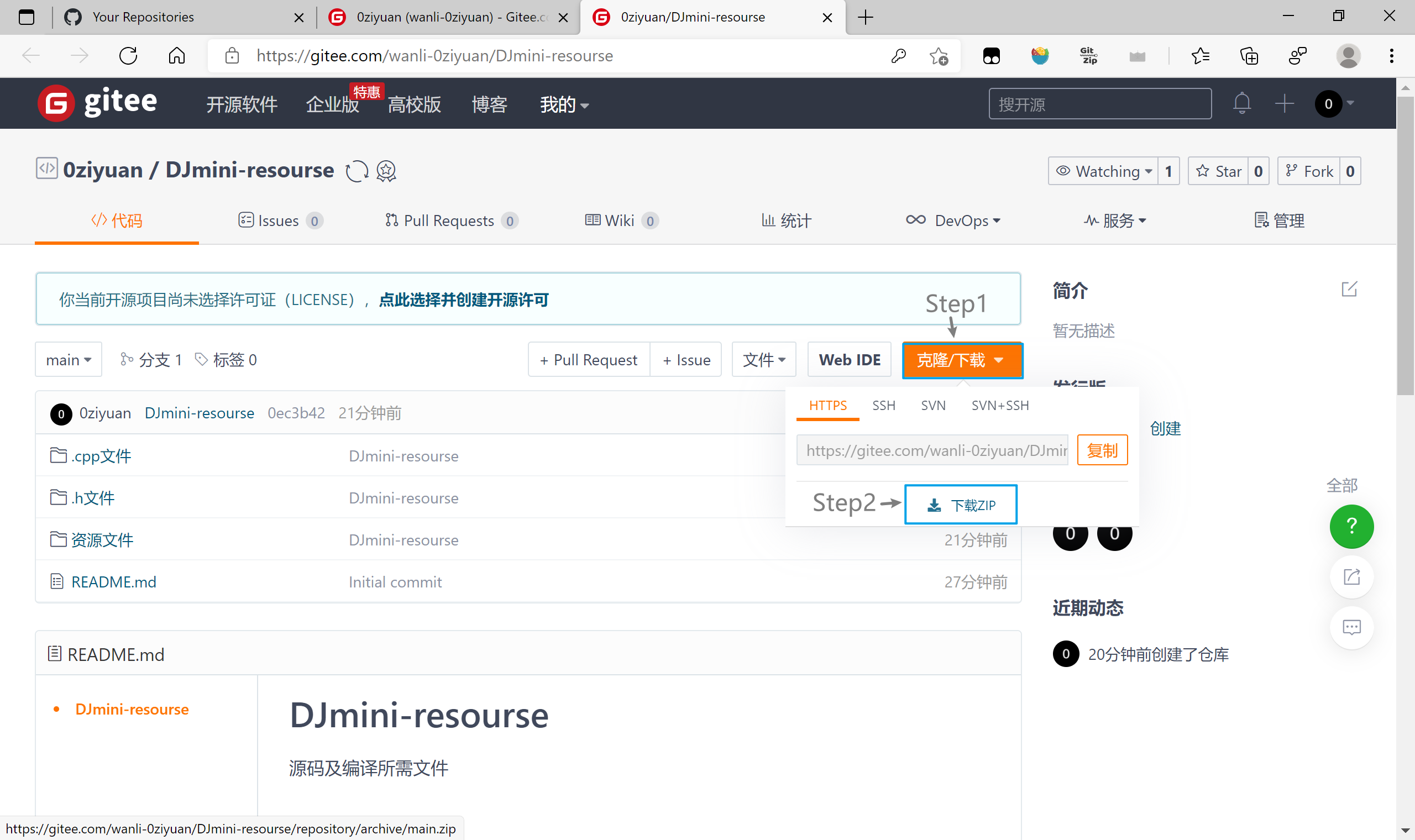Open the browser favorites list icon
This screenshot has height=840, width=1415.
1200,55
